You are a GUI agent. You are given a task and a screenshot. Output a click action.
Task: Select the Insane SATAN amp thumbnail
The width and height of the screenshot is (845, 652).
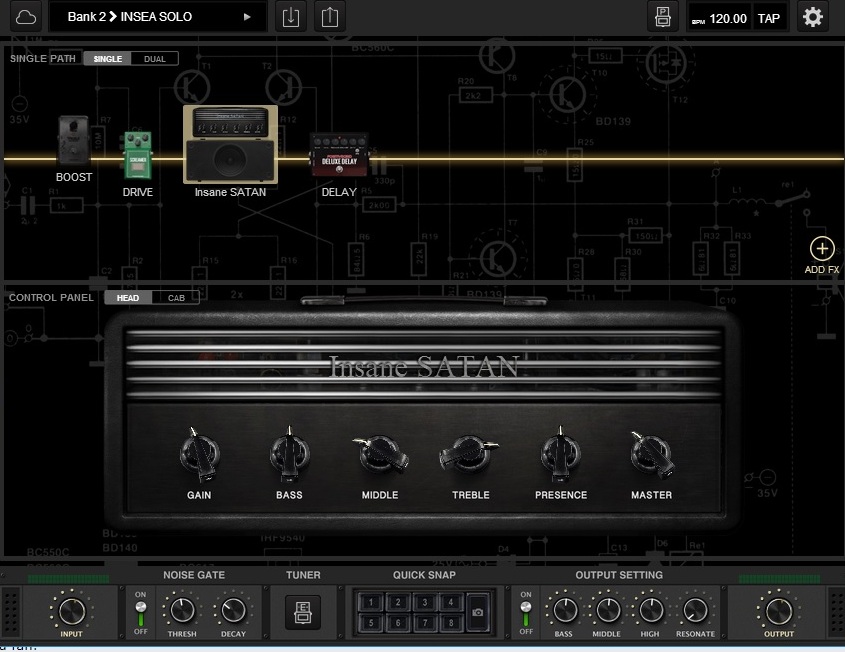tap(230, 144)
